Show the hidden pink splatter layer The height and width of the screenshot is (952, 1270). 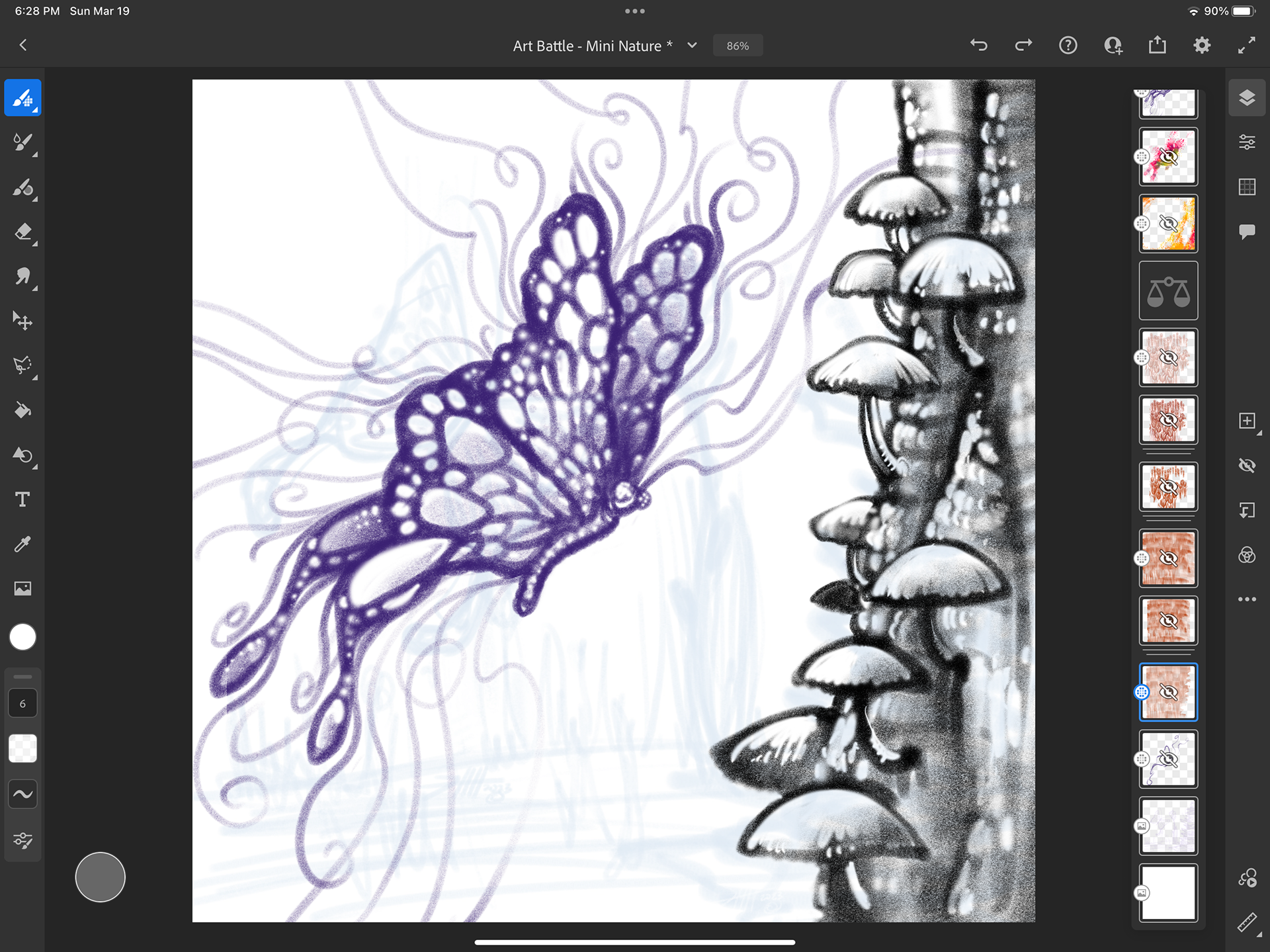point(1168,157)
